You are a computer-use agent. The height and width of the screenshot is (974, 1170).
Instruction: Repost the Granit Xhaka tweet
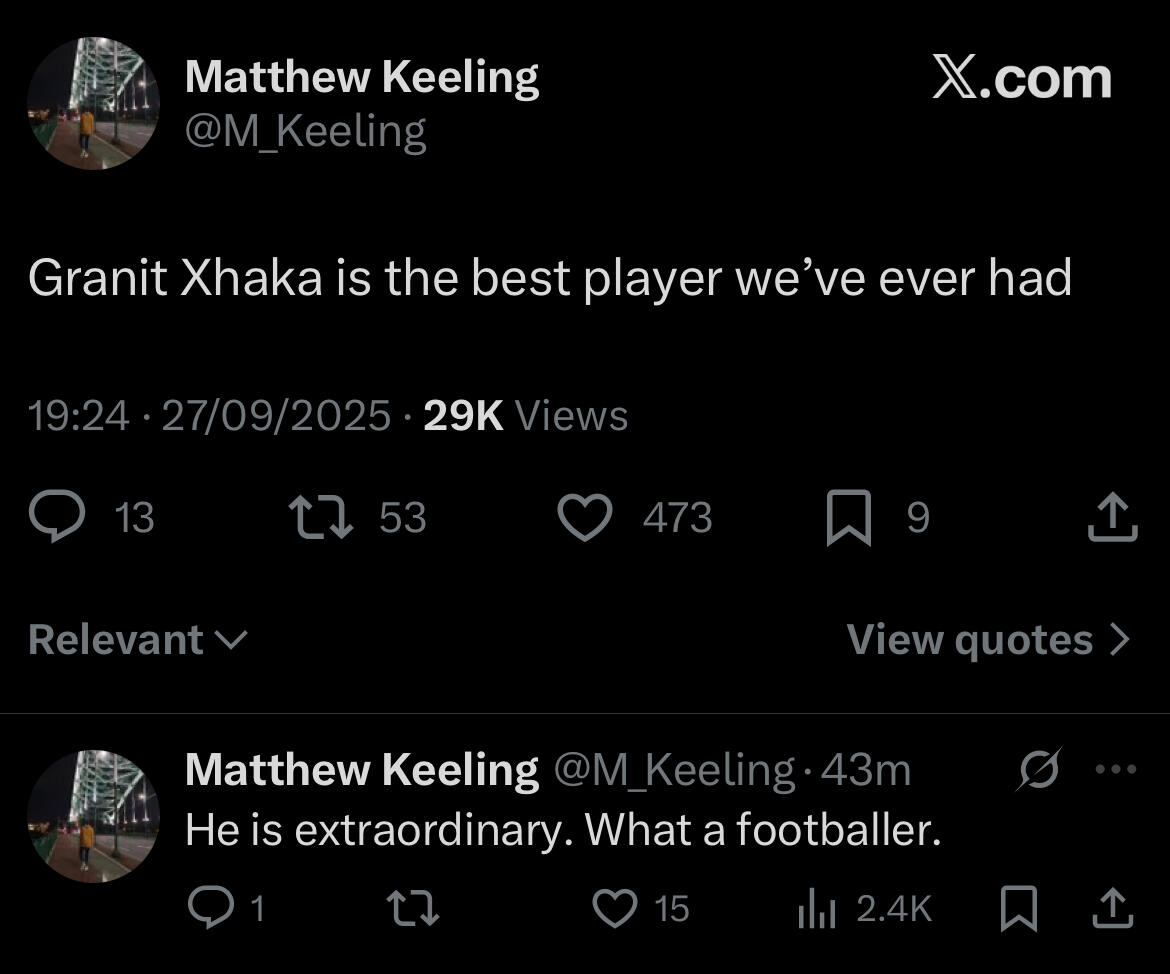[x=320, y=518]
